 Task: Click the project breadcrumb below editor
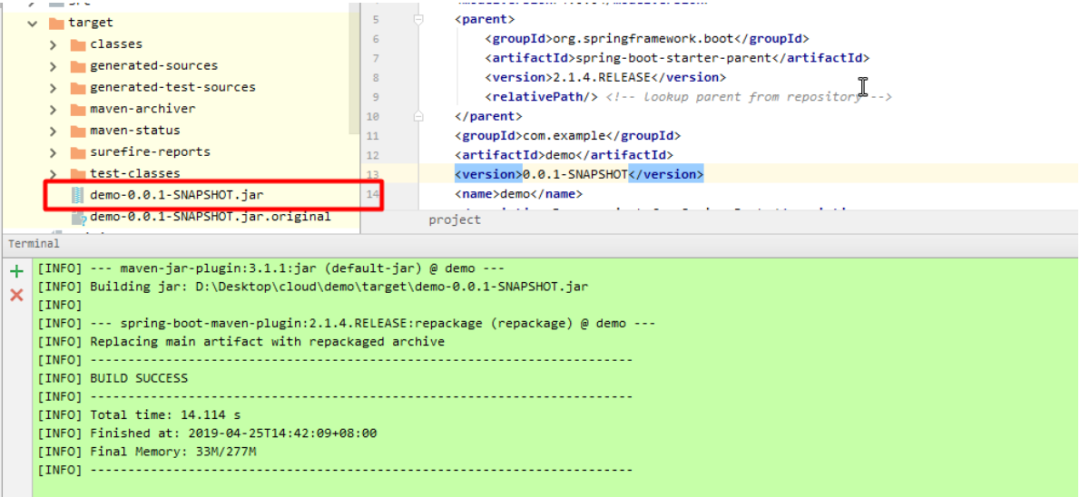click(x=455, y=220)
